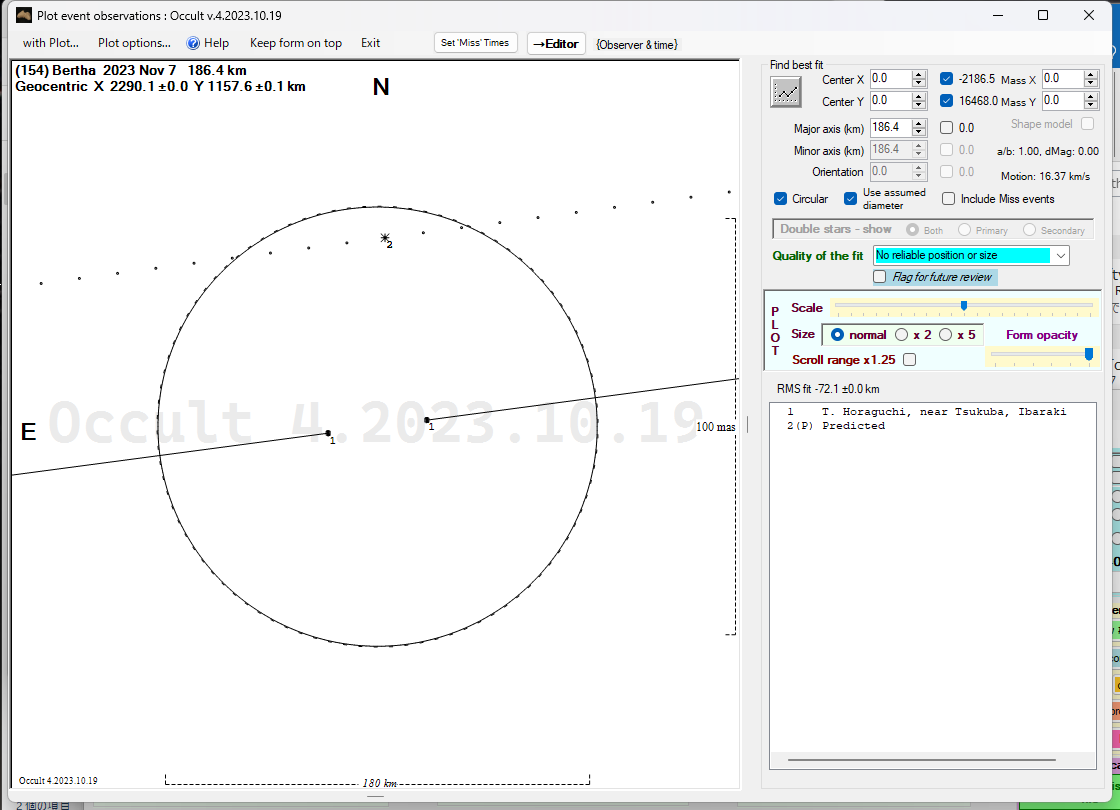This screenshot has height=810, width=1120.
Task: Click the Editor button
Action: (556, 44)
